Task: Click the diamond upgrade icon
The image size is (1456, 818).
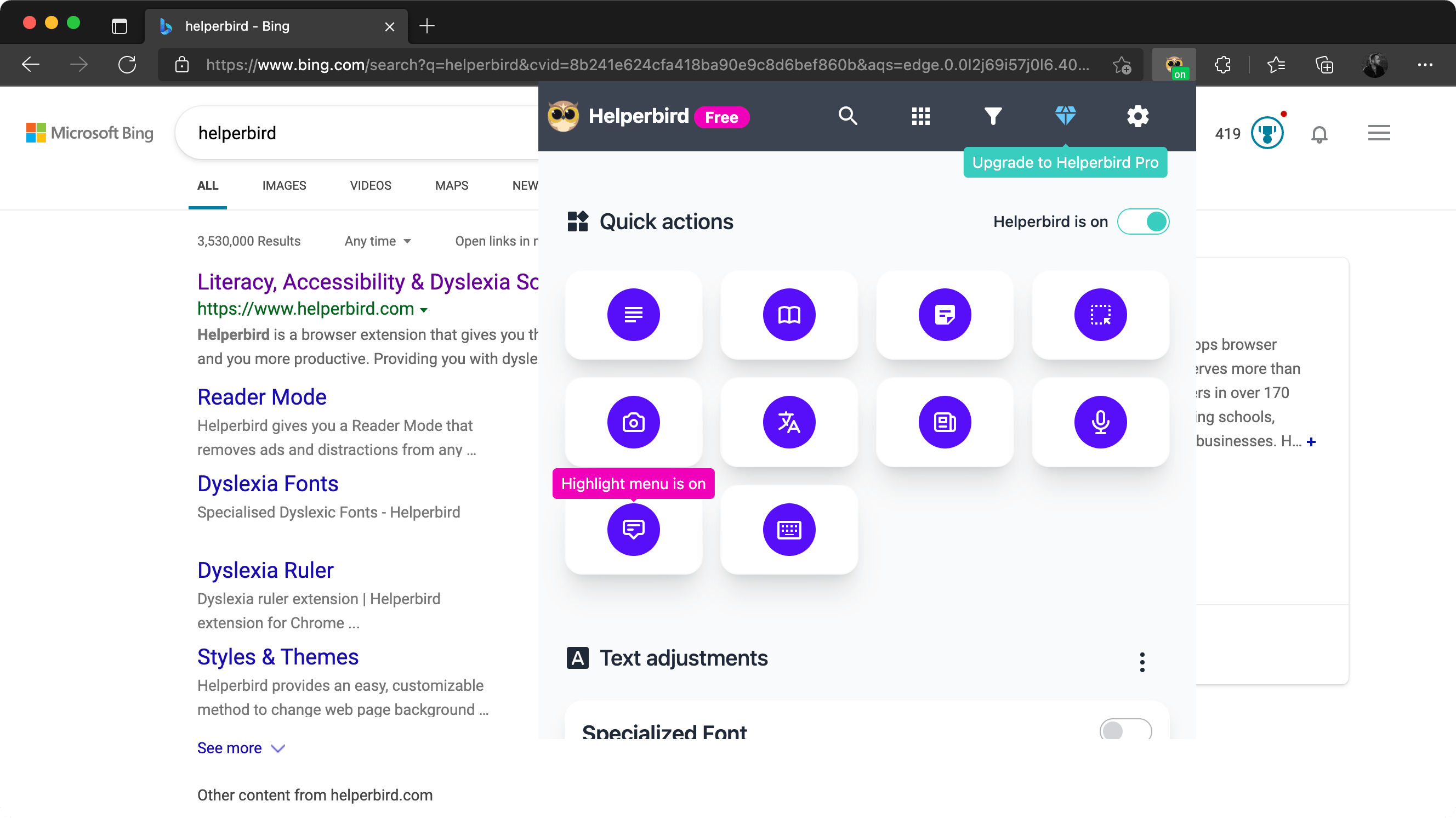Action: click(1065, 115)
